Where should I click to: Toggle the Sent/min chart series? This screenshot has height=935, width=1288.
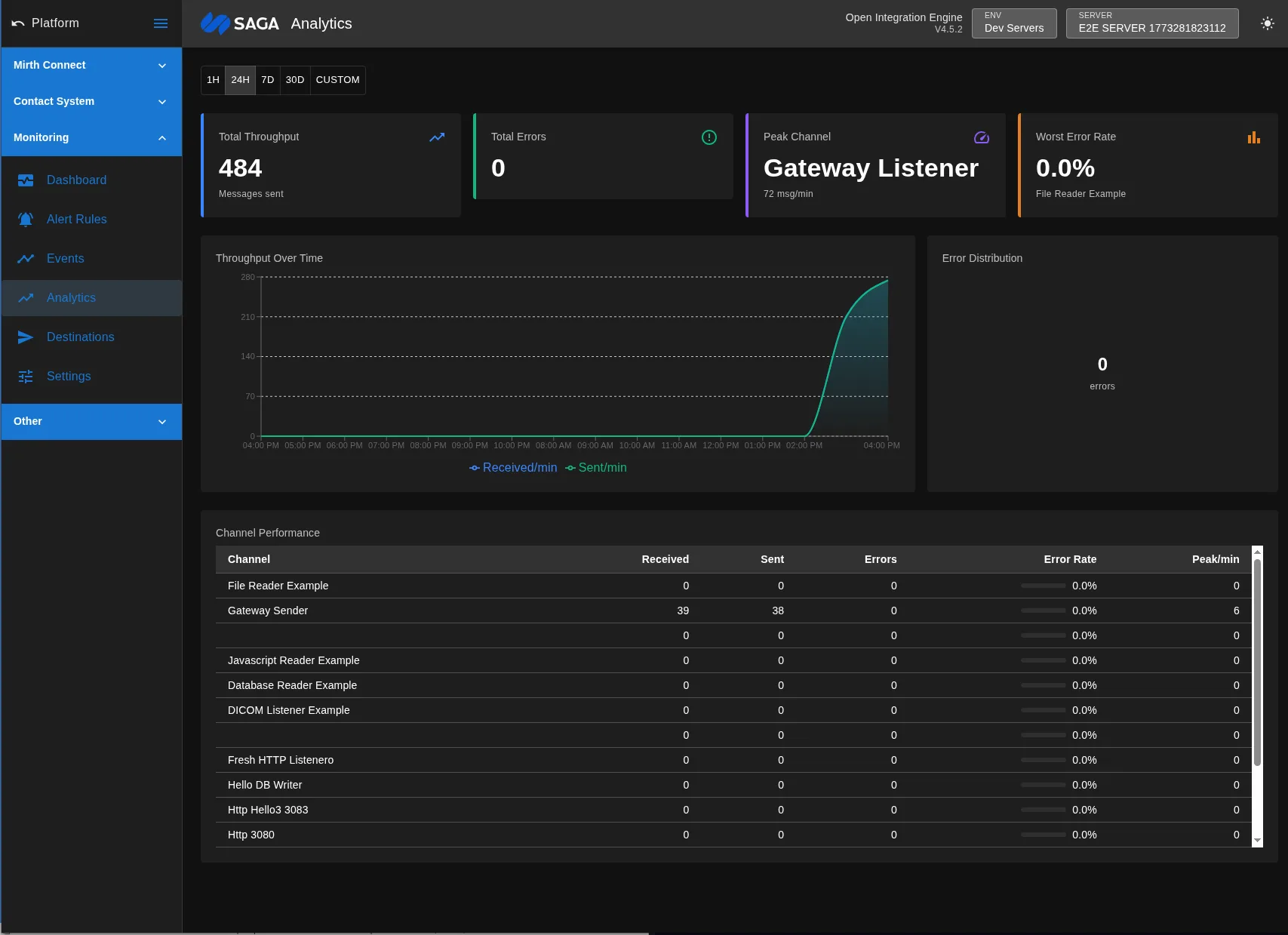(x=595, y=468)
